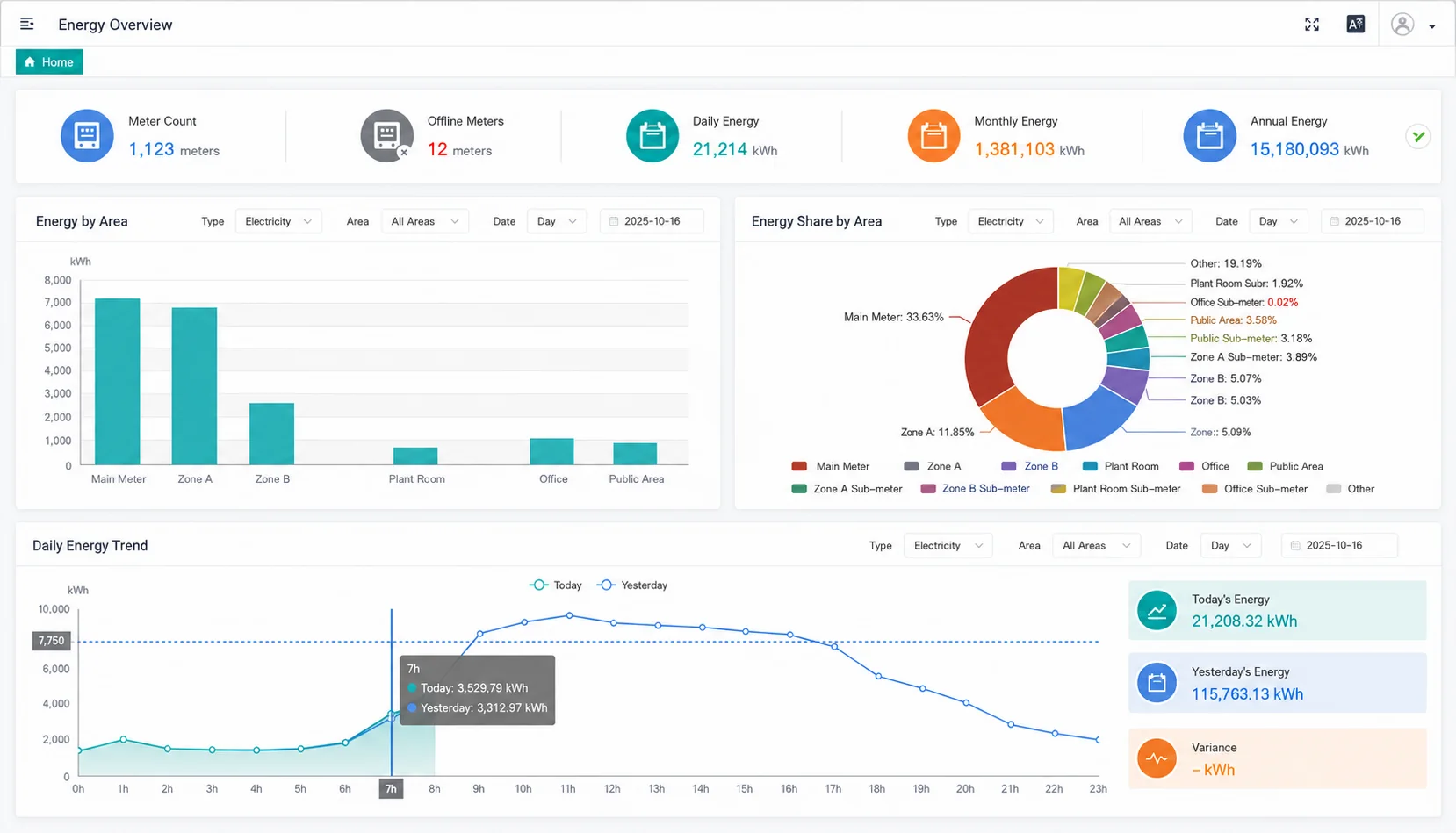Open the Type dropdown in Energy by Area
Screen dimensions: 1456x833
[278, 221]
